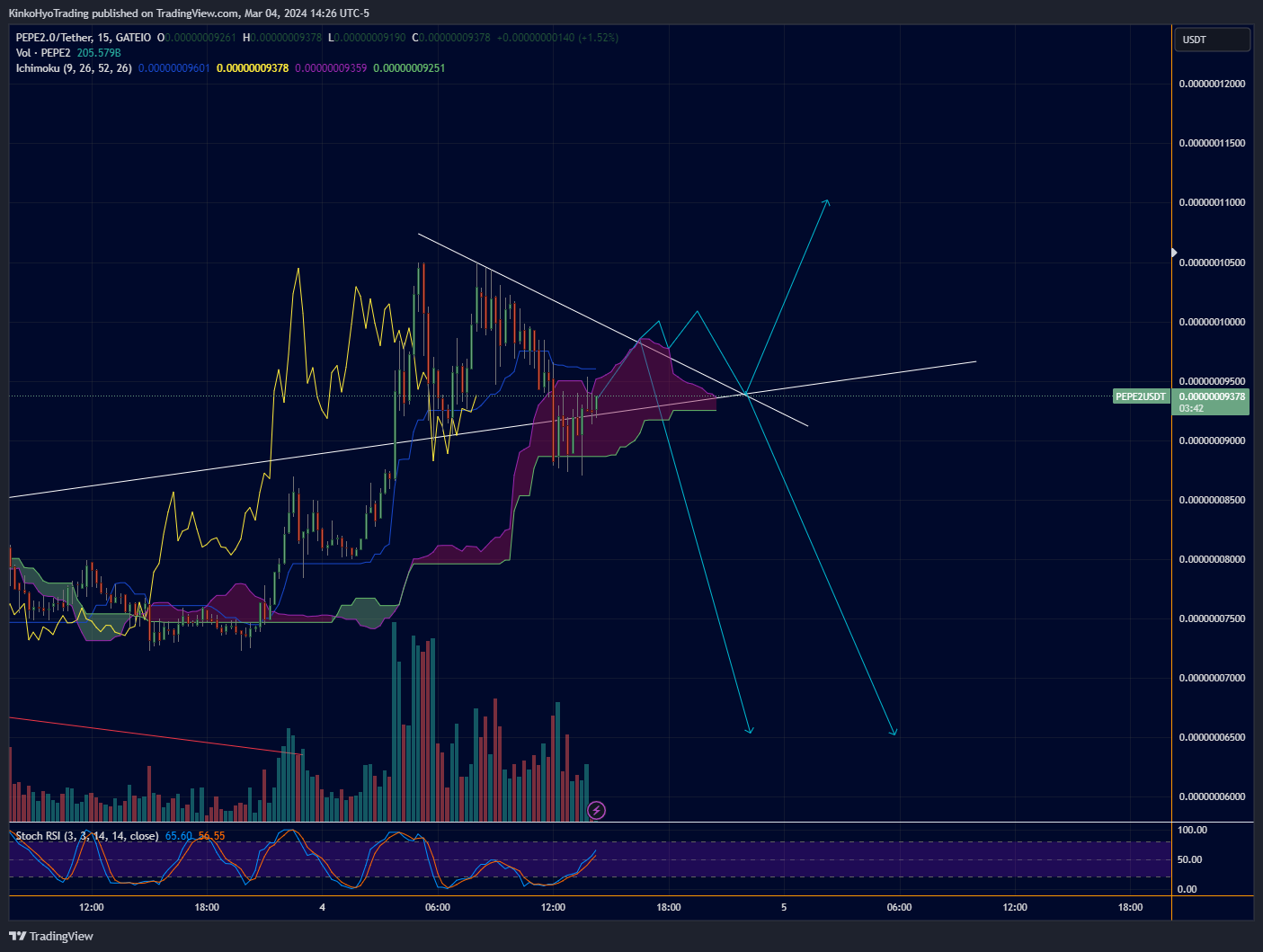Image resolution: width=1263 pixels, height=952 pixels.
Task: Open the USDT currency selector
Action: point(1212,40)
